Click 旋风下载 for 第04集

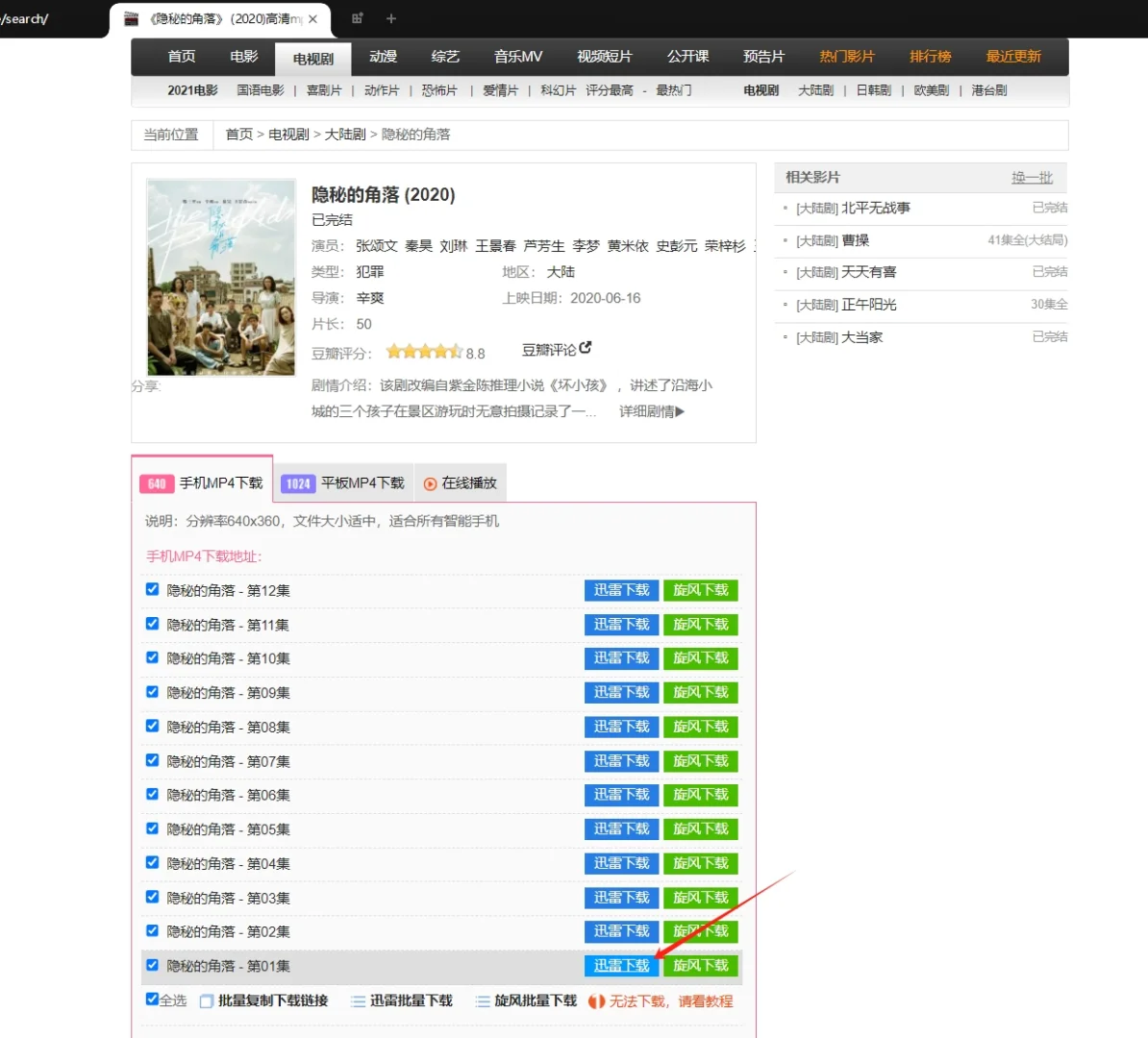701,863
